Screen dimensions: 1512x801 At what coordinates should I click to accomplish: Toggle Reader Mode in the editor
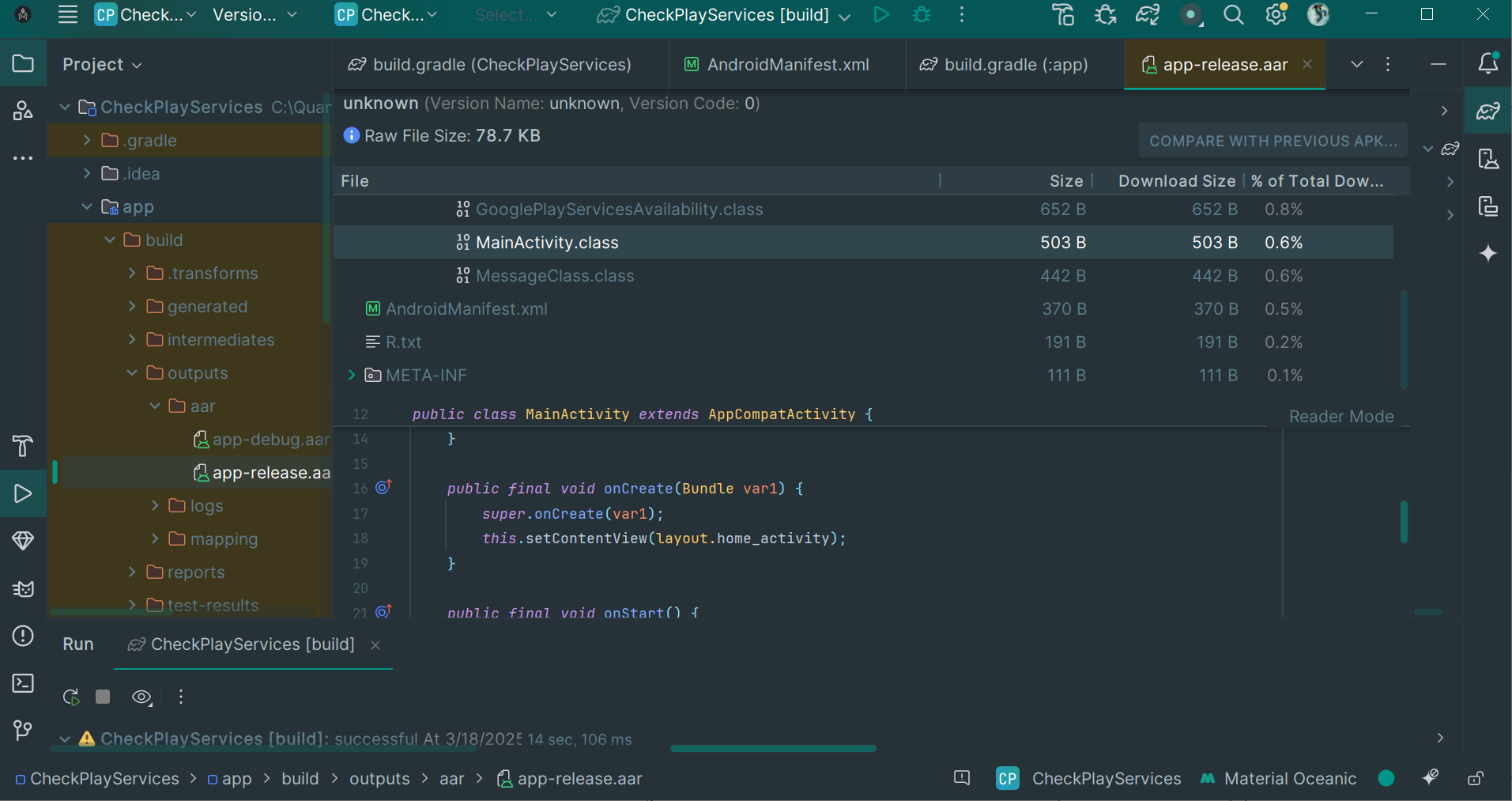point(1340,417)
